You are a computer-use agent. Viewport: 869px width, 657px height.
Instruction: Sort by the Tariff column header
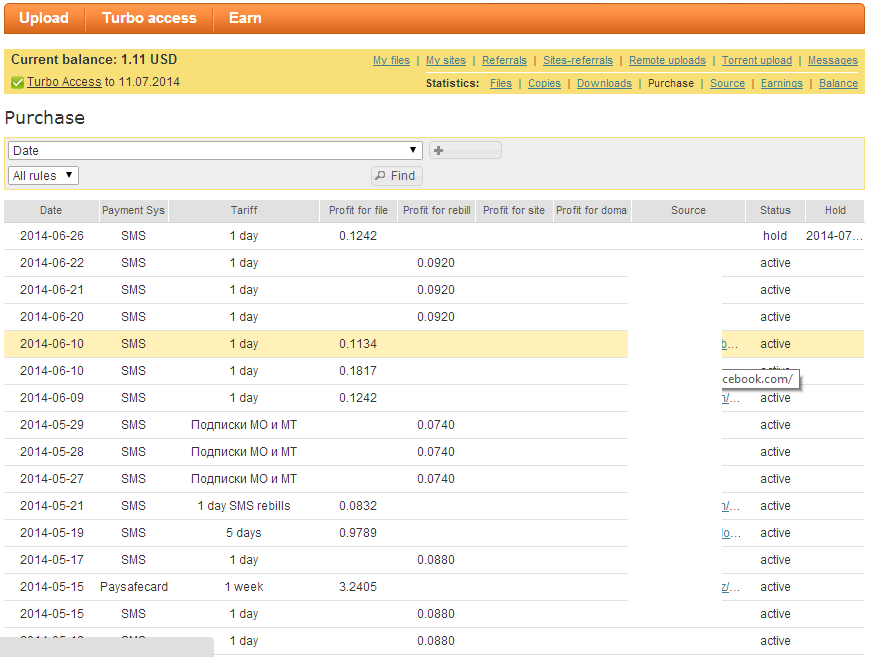pyautogui.click(x=244, y=210)
